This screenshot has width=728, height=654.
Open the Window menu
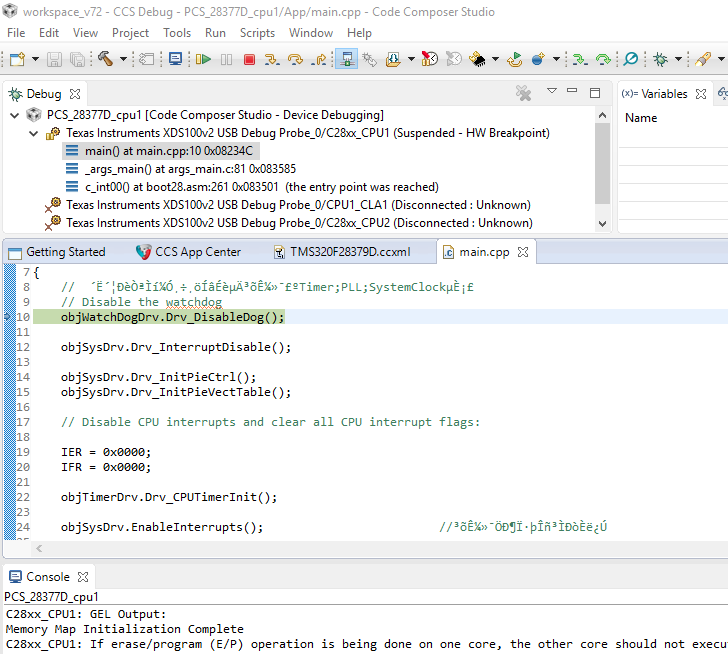[x=311, y=33]
